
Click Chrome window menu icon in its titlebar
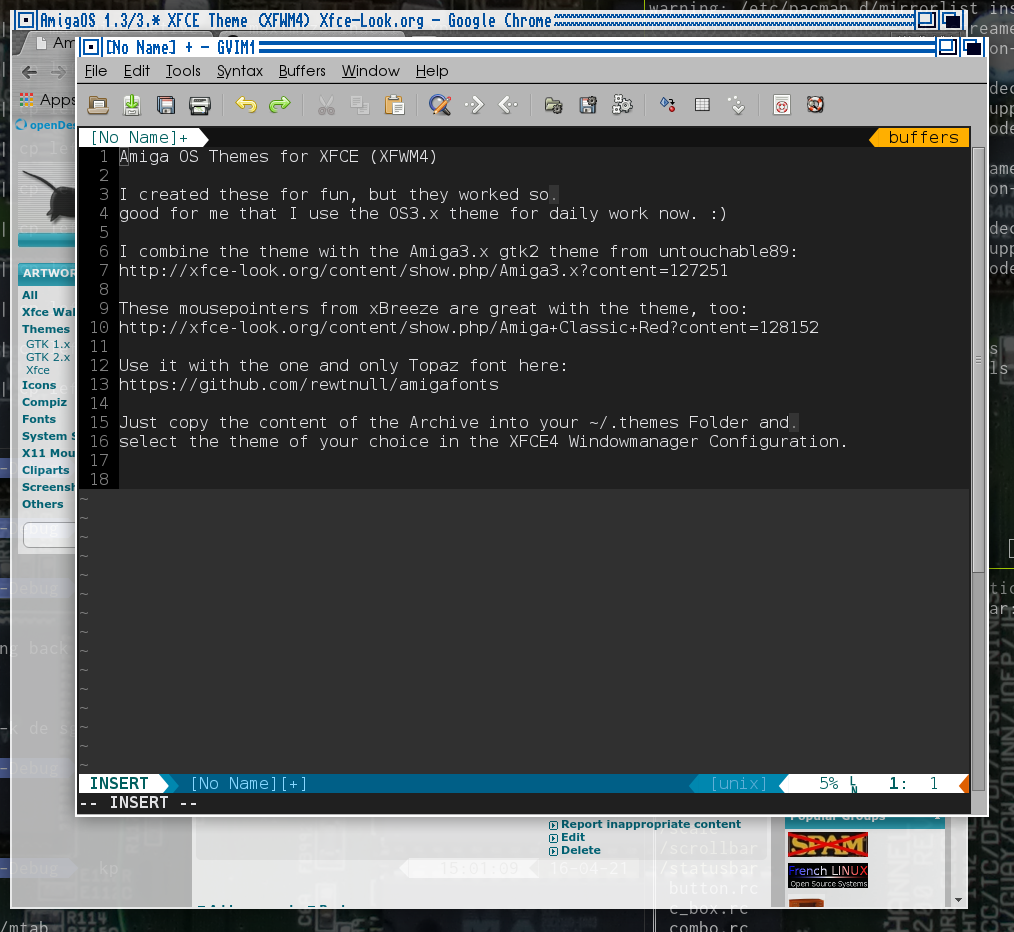(x=25, y=20)
